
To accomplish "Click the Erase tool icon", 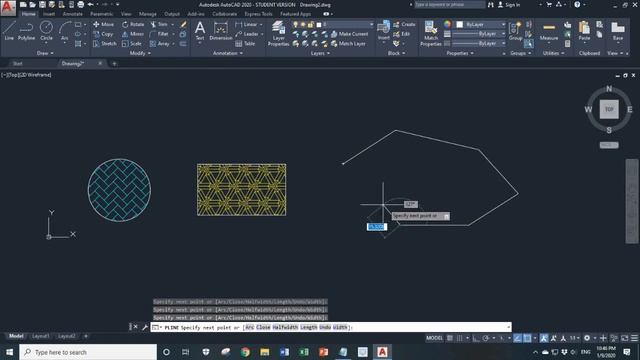I will [x=183, y=24].
